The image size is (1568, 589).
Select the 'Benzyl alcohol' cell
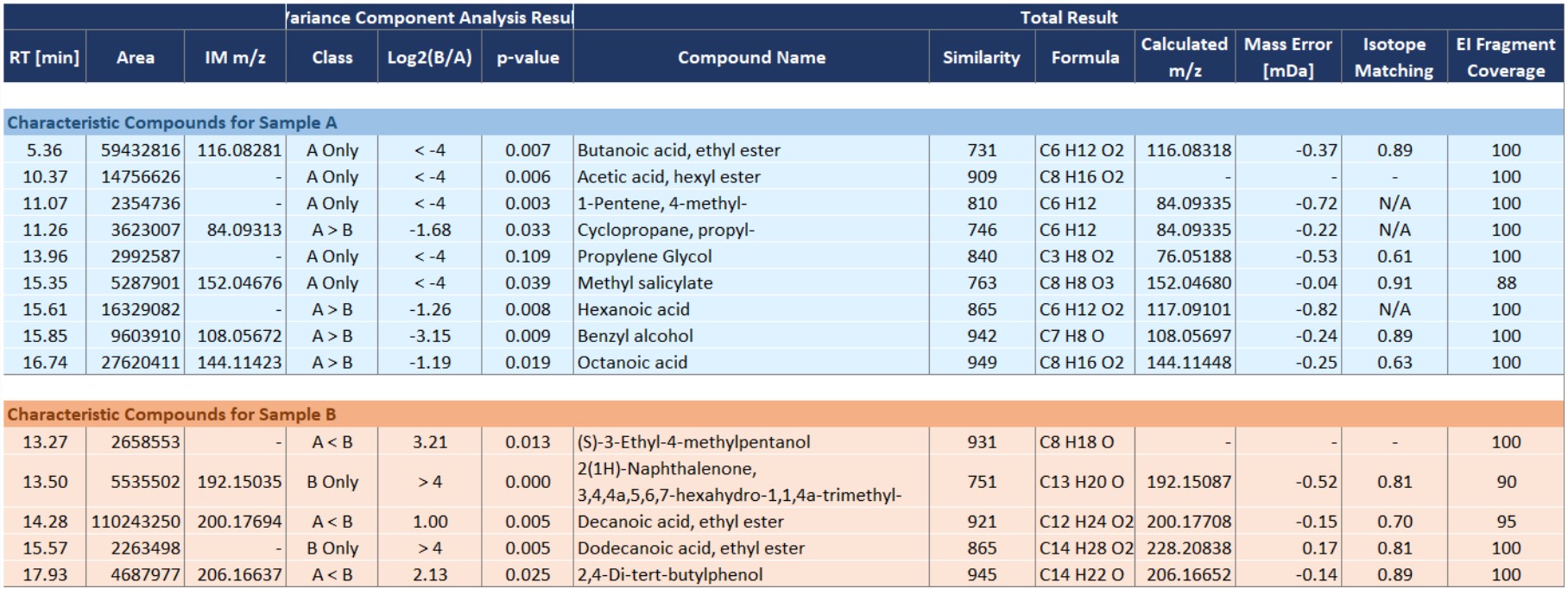click(751, 336)
